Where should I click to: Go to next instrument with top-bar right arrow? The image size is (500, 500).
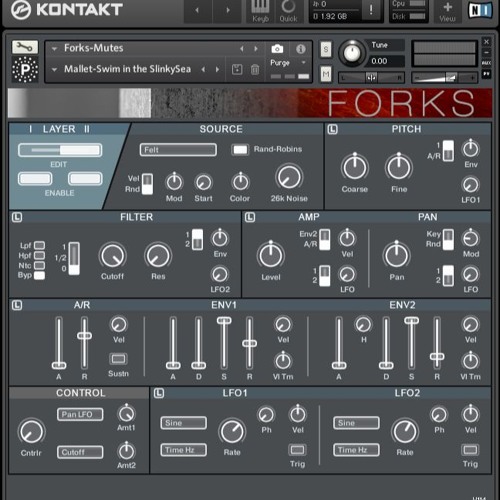[228, 10]
